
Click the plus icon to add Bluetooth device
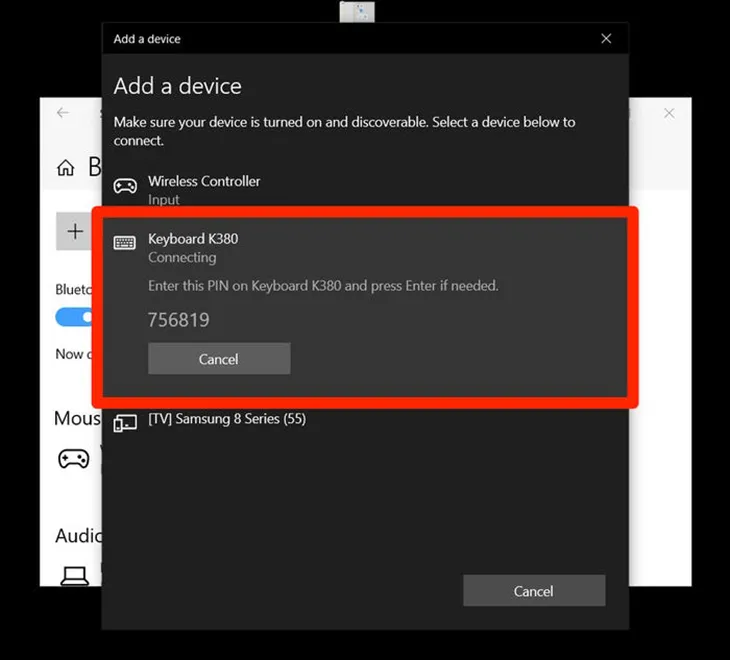pyautogui.click(x=75, y=232)
